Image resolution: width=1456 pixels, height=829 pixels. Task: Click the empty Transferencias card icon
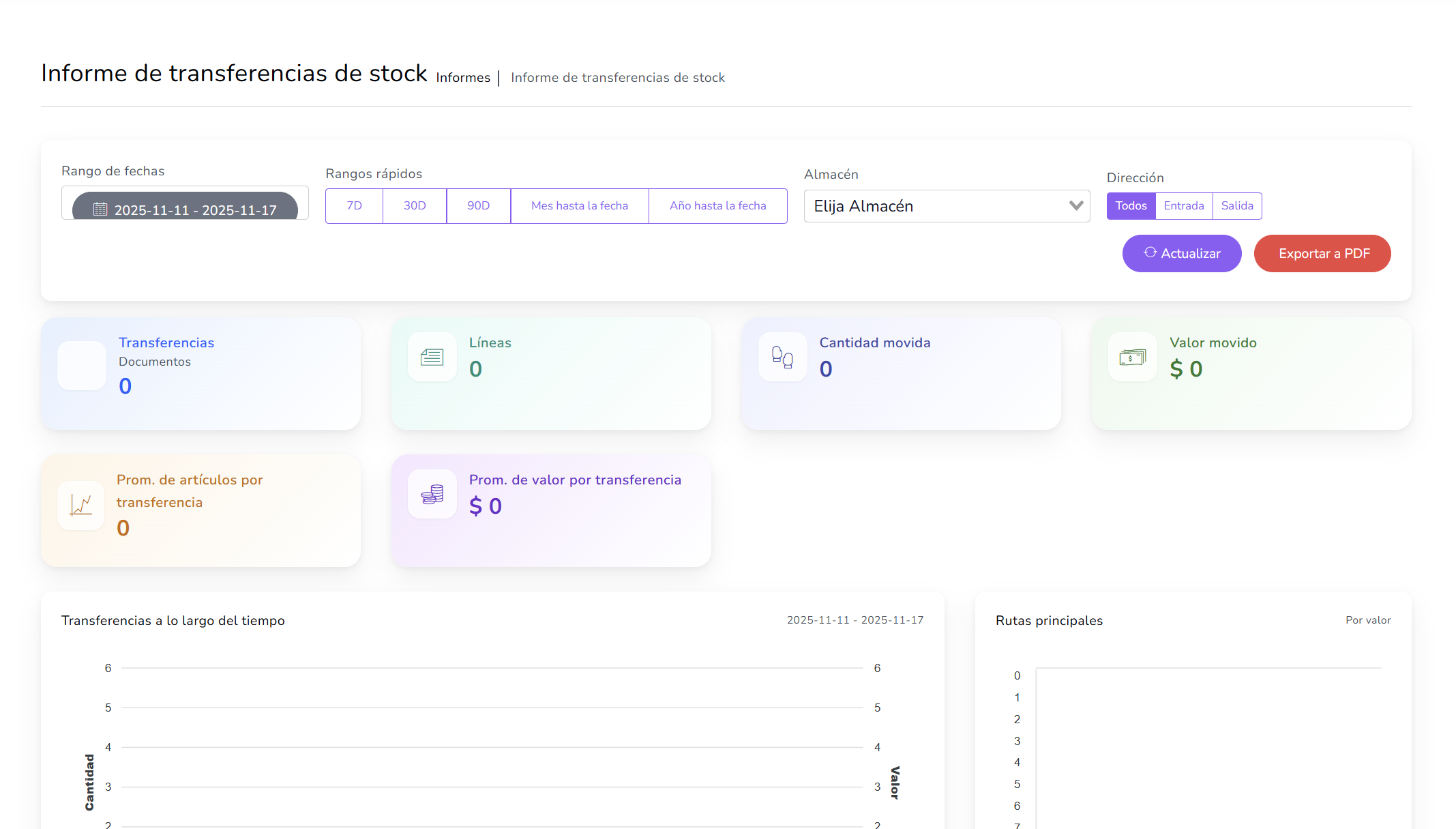[x=82, y=366]
